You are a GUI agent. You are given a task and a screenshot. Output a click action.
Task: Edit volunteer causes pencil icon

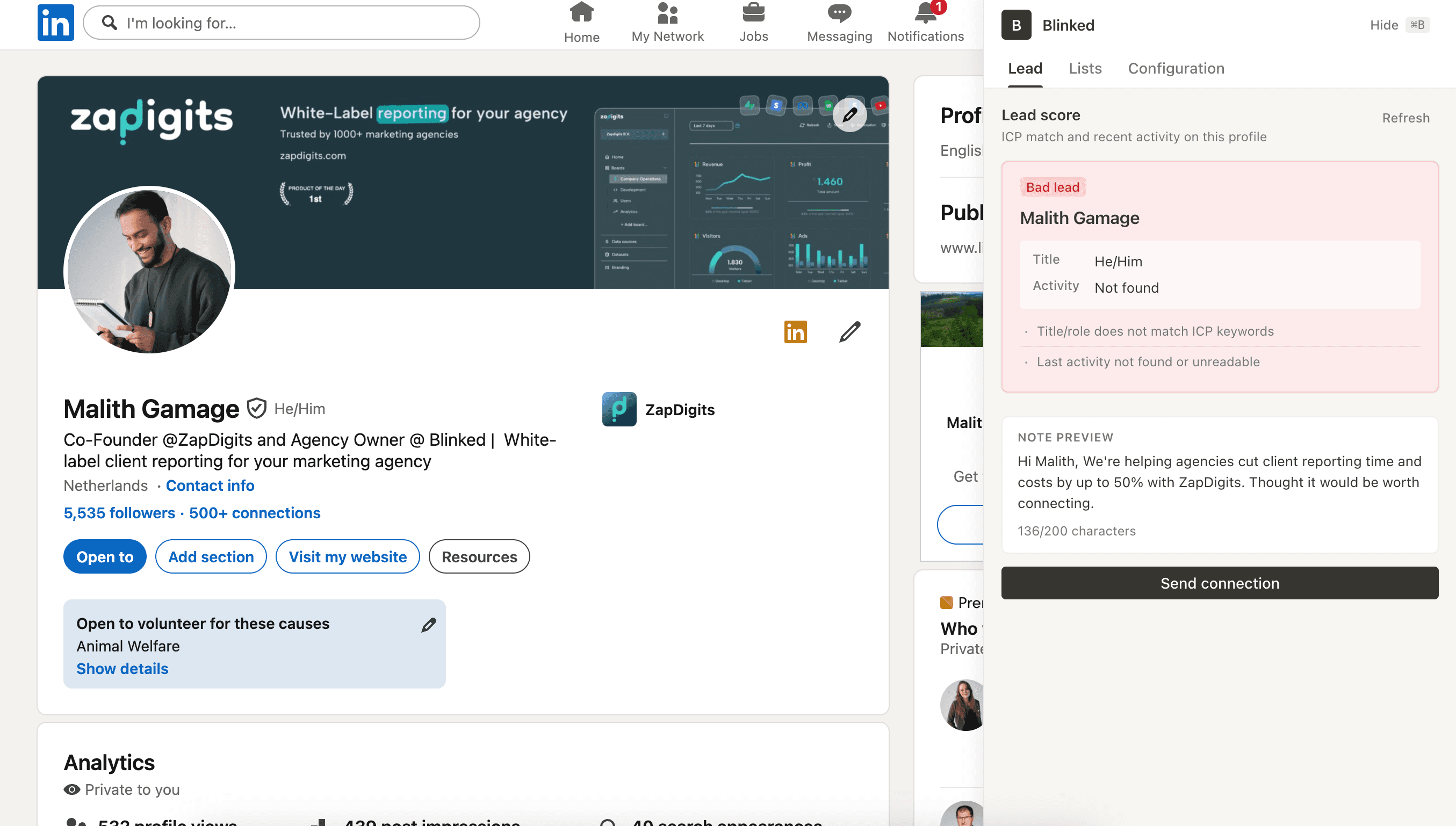coord(428,625)
